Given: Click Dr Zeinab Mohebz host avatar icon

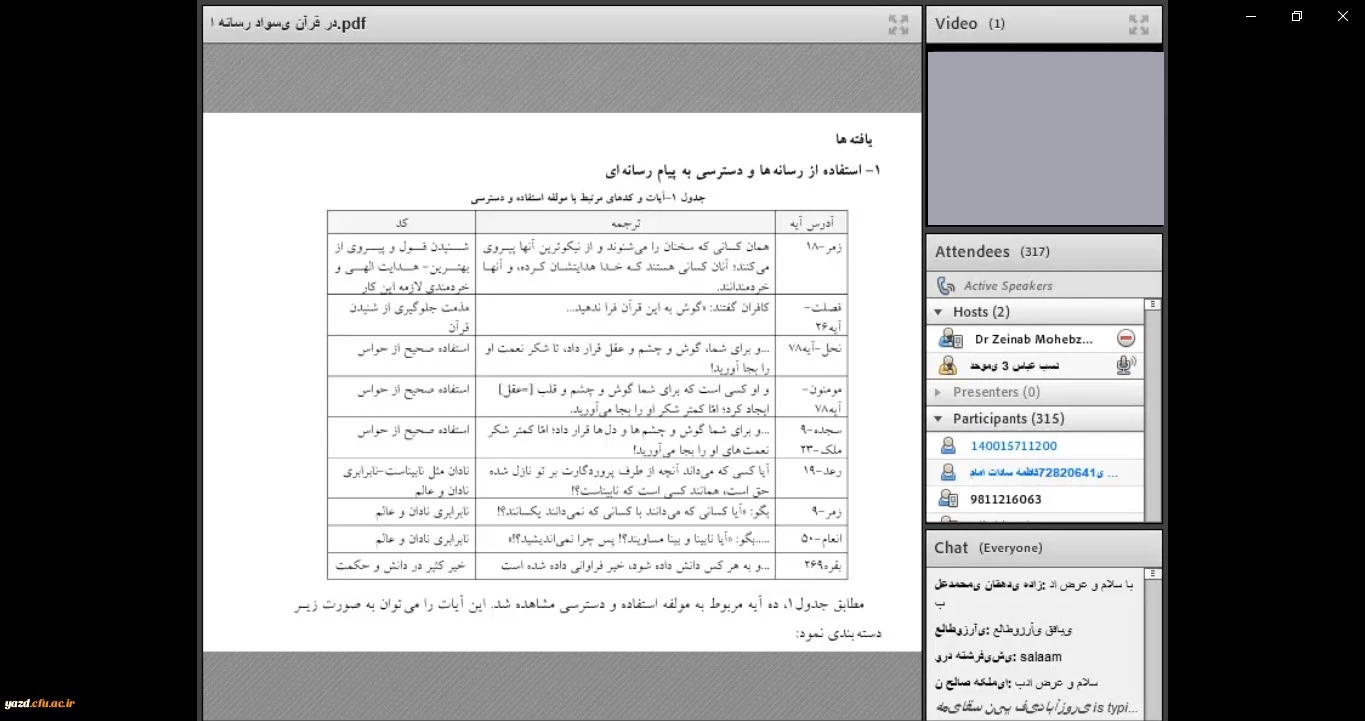Looking at the screenshot, I should [x=949, y=339].
